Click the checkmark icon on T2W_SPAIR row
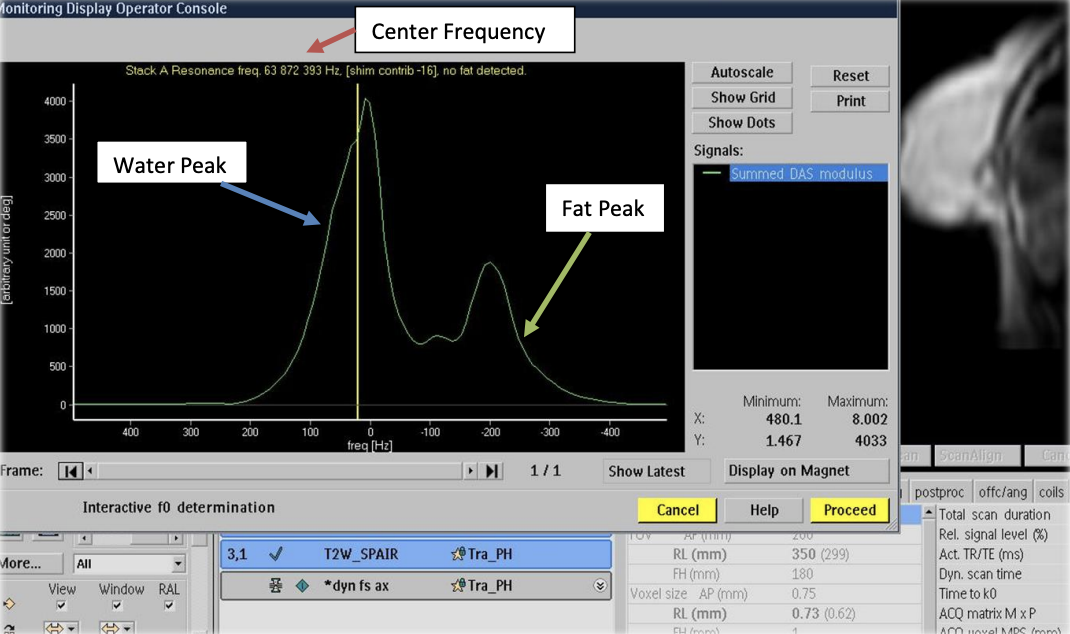Screen dimensions: 1070x634 tap(274, 553)
